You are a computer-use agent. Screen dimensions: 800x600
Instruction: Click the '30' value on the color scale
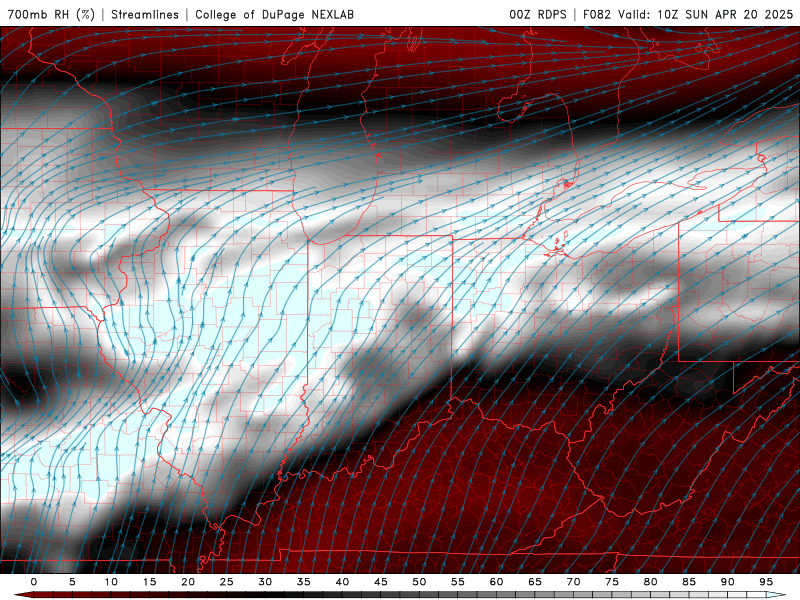pos(265,582)
